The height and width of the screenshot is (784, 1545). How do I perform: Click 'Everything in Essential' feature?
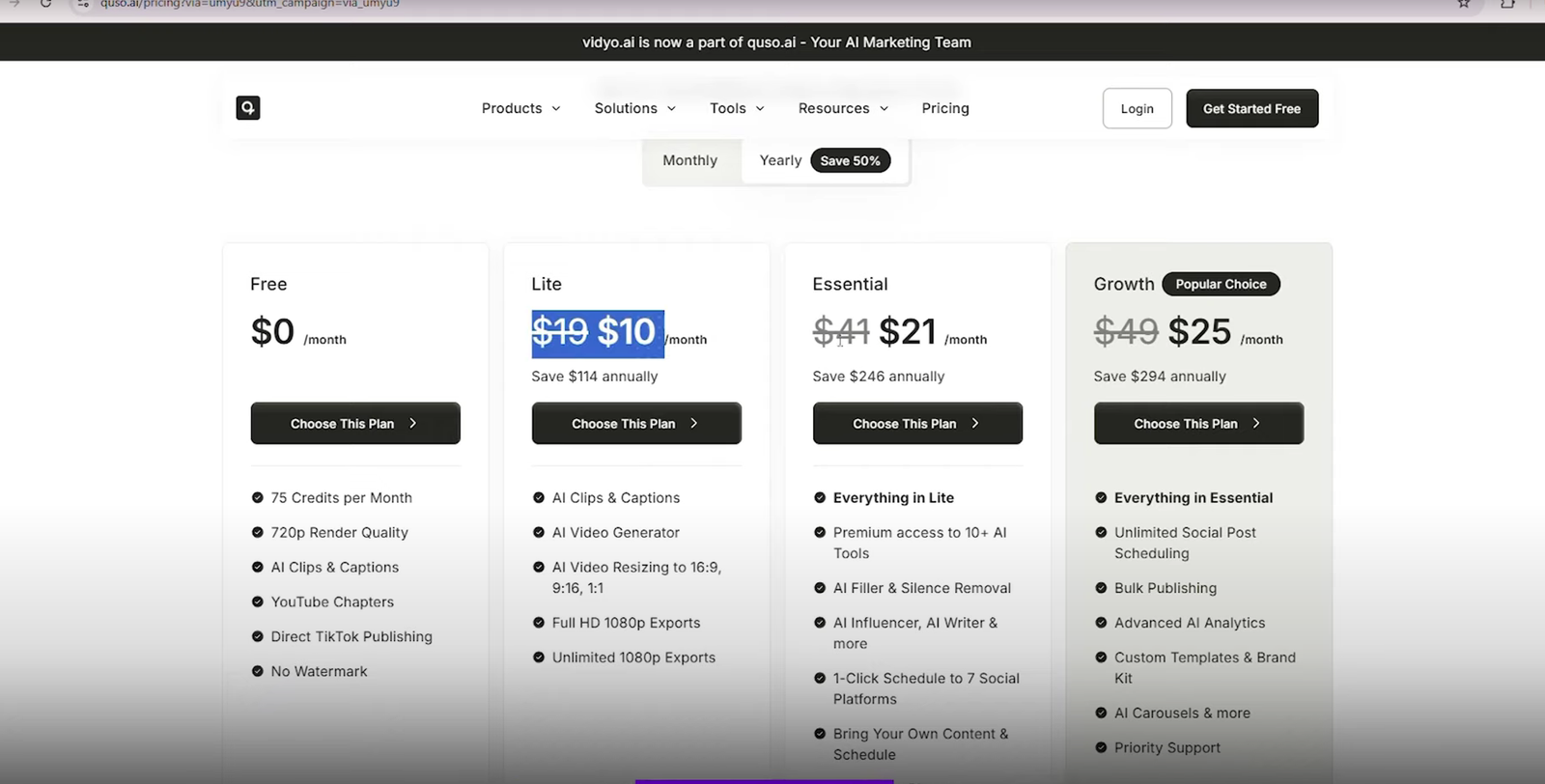(1194, 498)
